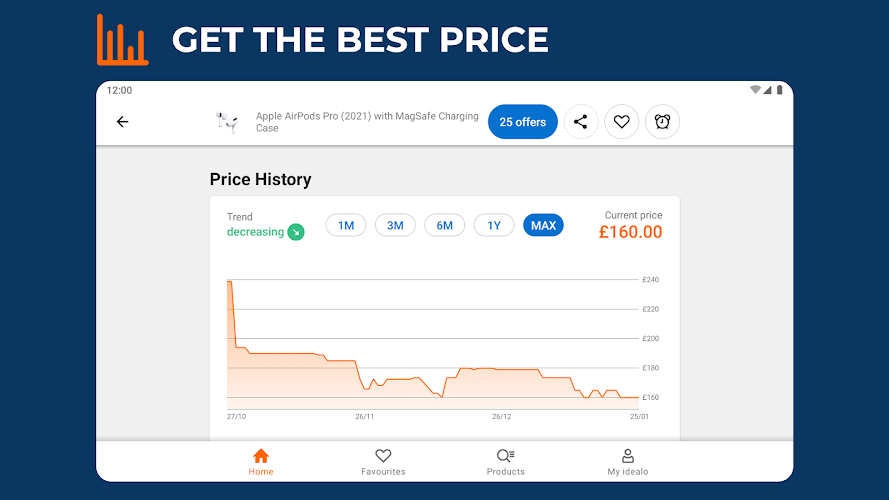Click the decreasing trend arrow icon
The height and width of the screenshot is (500, 889).
295,232
